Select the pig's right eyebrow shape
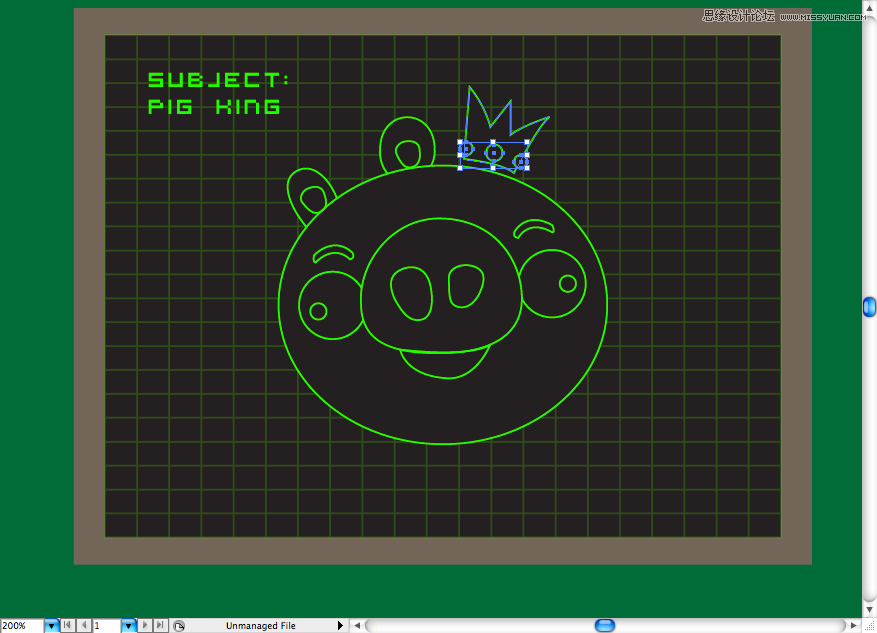This screenshot has width=877, height=633. tap(534, 228)
